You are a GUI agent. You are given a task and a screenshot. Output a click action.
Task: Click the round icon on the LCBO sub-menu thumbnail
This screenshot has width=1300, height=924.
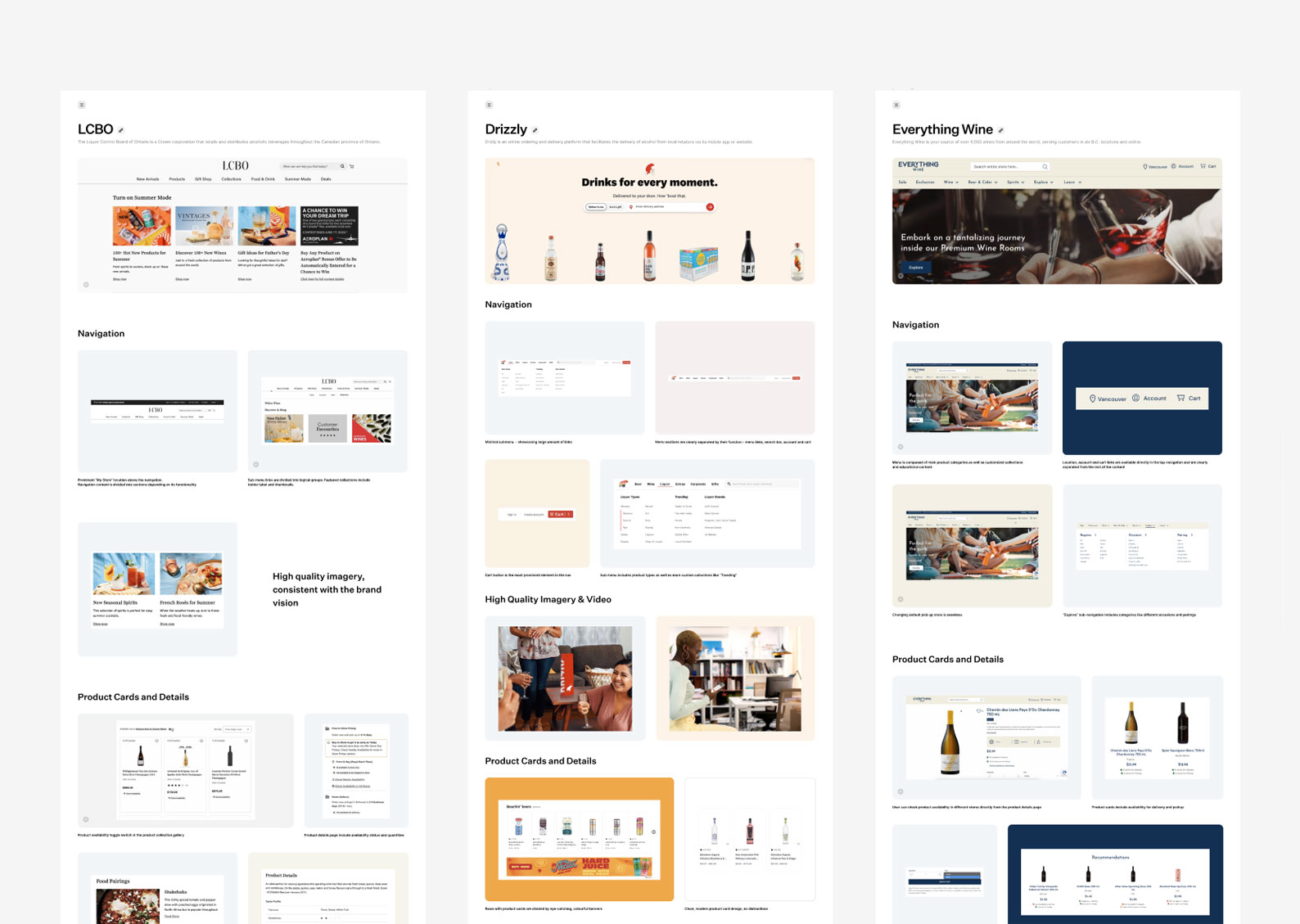256,464
